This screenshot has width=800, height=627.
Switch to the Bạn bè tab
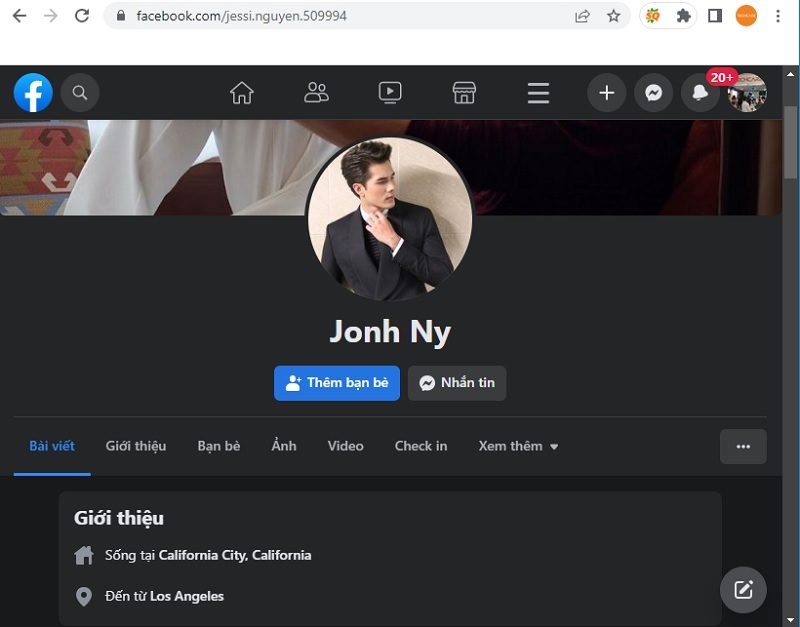[x=219, y=446]
